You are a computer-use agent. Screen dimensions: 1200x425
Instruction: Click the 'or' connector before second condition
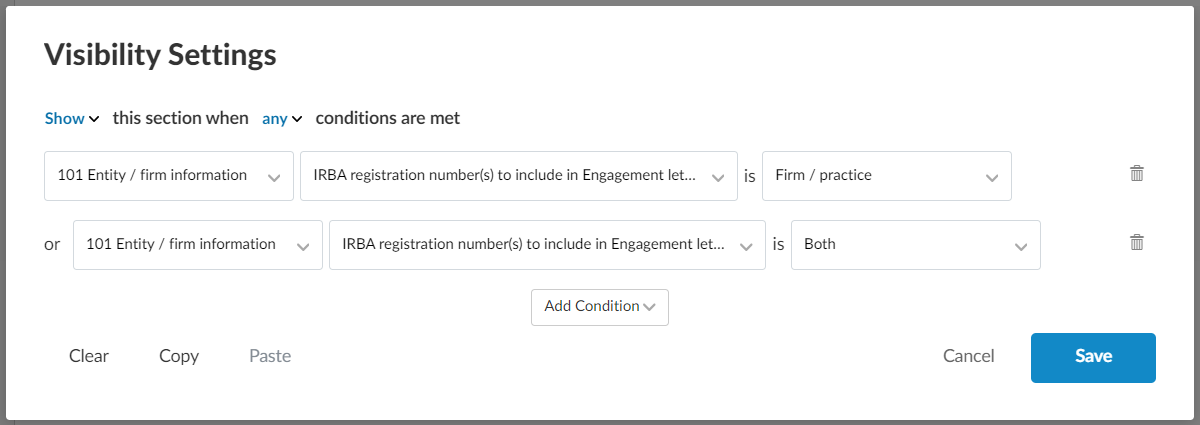tap(52, 245)
